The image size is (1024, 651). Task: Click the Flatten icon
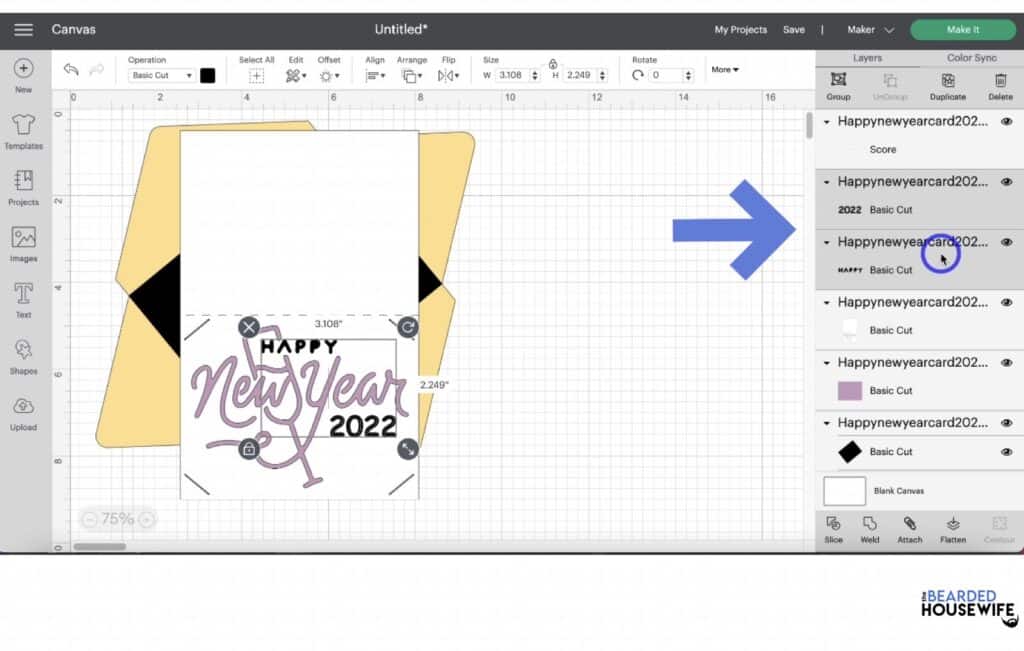(x=952, y=530)
